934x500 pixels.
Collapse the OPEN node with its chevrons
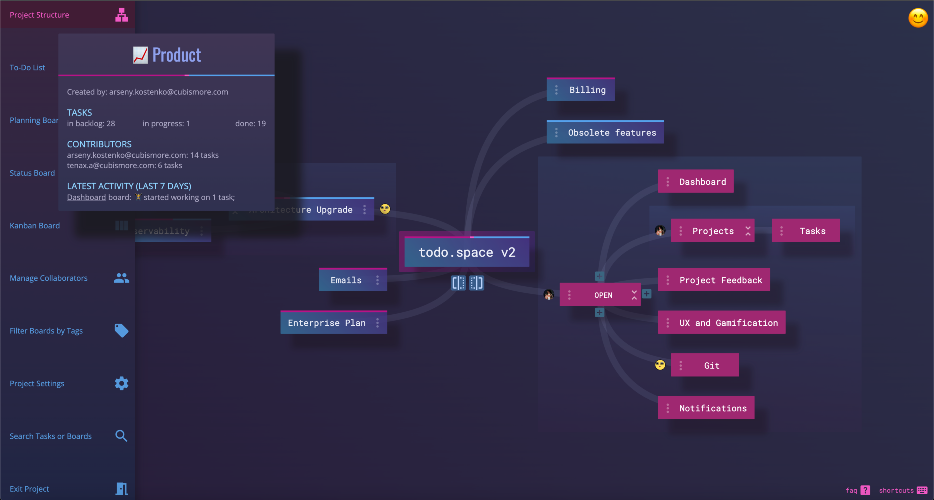click(634, 294)
